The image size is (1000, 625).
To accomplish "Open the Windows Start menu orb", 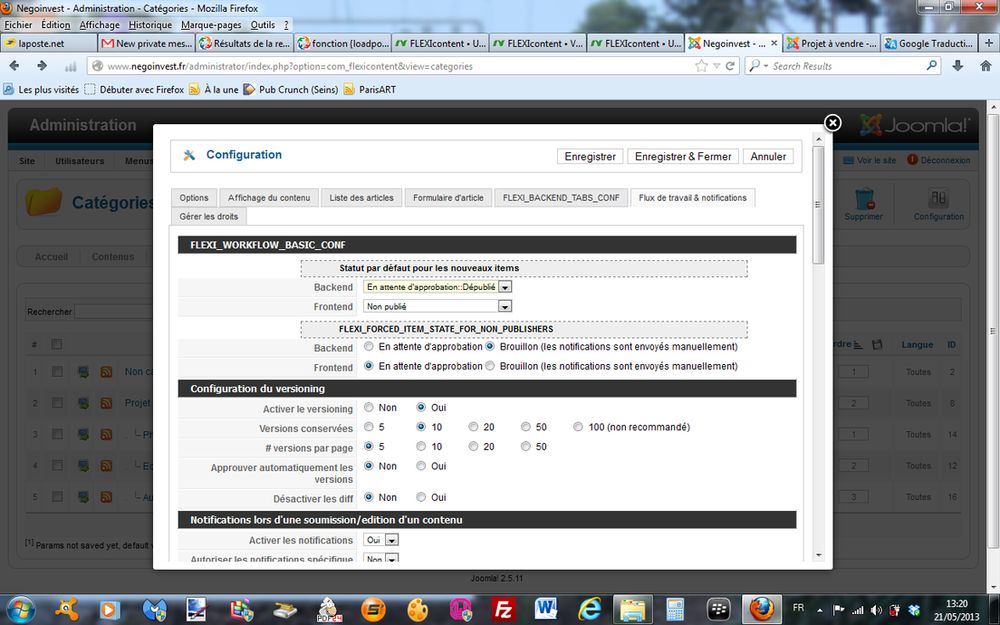I will tap(21, 609).
